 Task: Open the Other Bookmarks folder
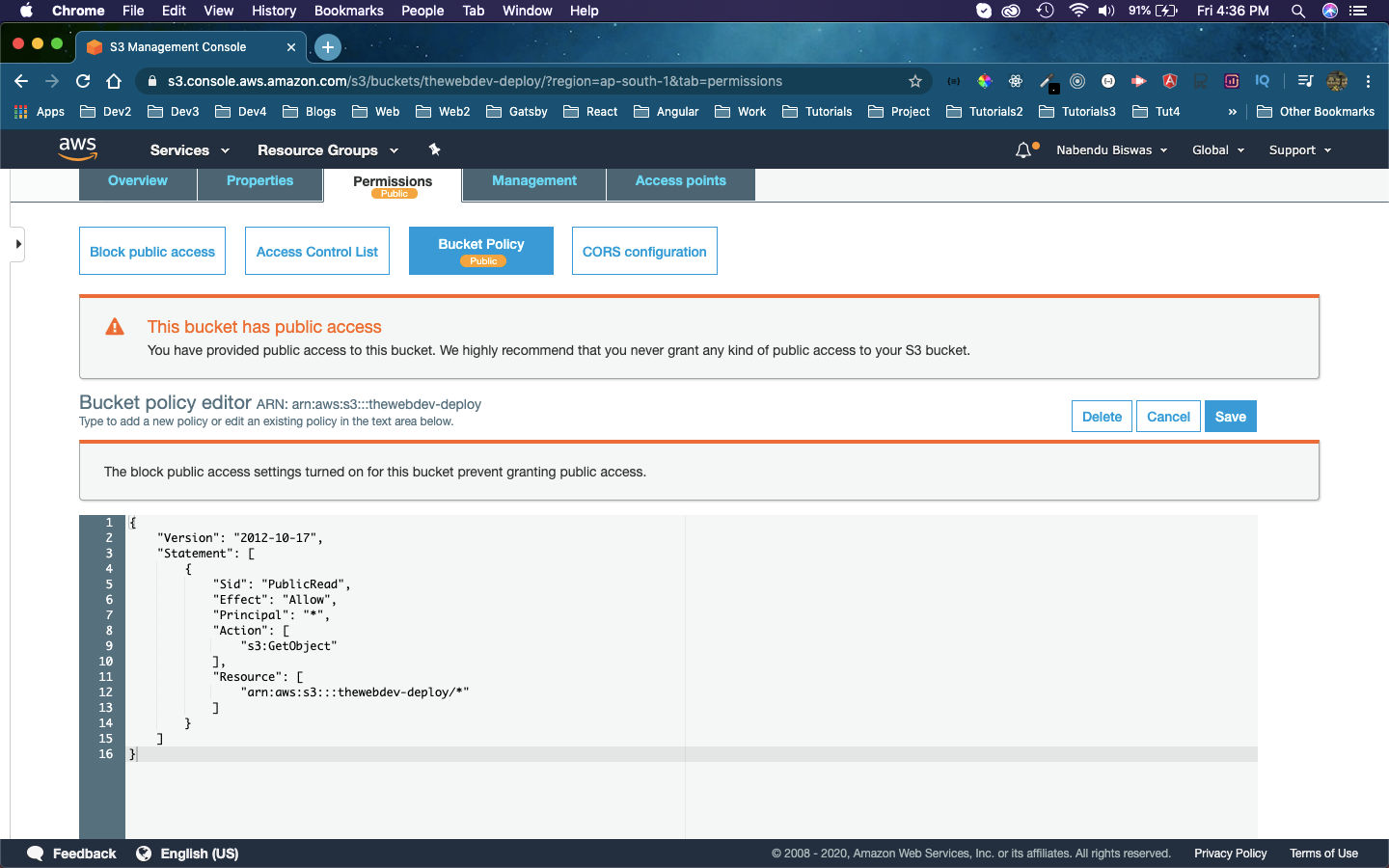(x=1316, y=112)
